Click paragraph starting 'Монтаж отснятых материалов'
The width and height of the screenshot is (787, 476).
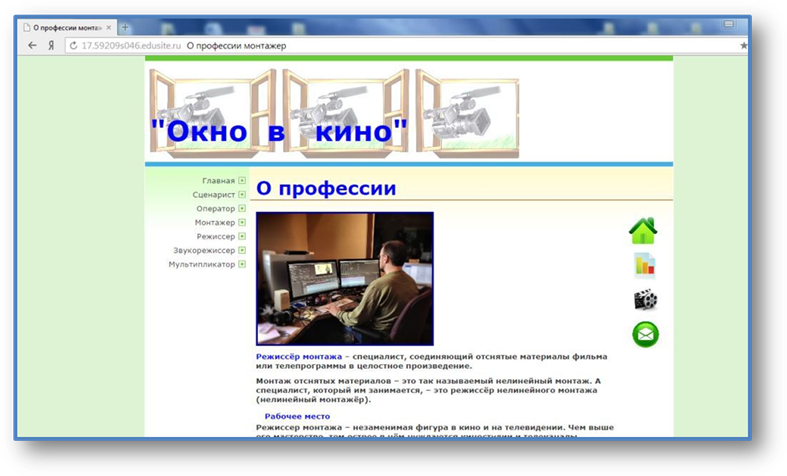(428, 390)
